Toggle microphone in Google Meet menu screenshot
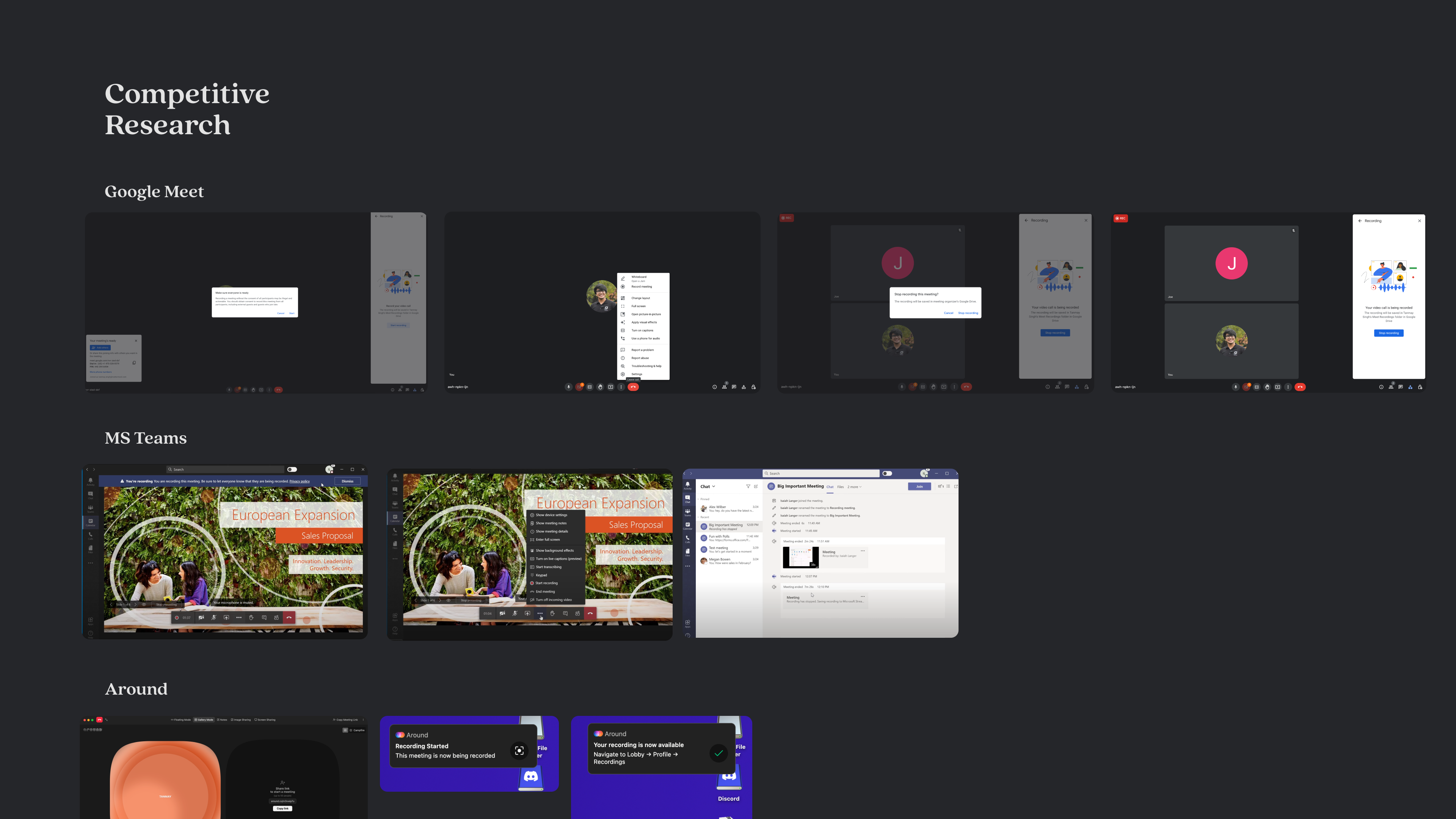Screen dimensions: 1456x819 (x=569, y=387)
